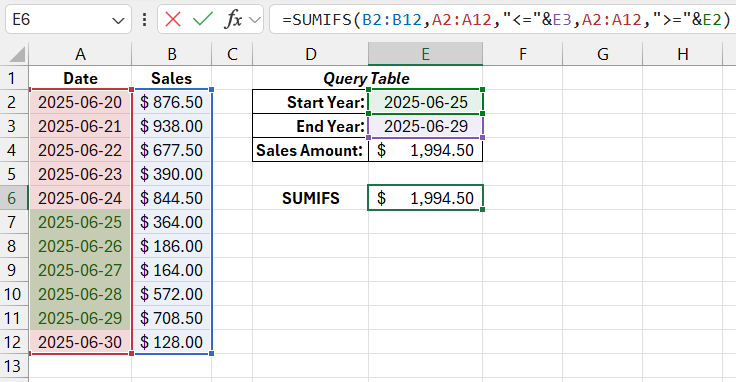Select column A header
This screenshot has width=736, height=382.
(80, 54)
